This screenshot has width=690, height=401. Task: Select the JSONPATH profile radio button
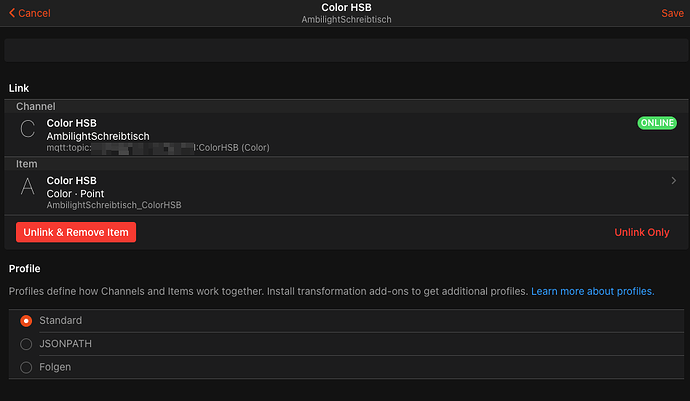(x=26, y=344)
